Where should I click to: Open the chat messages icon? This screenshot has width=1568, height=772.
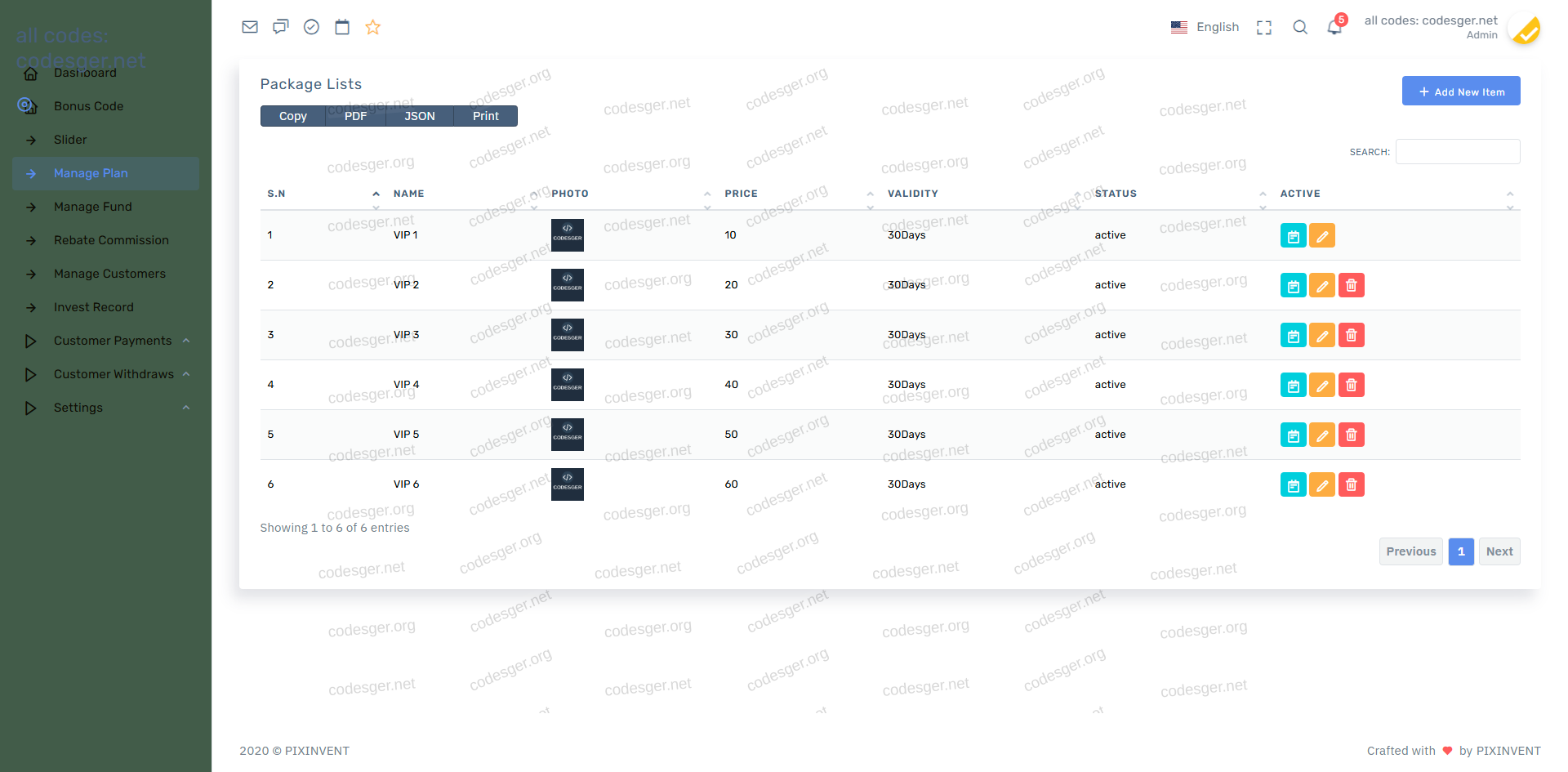click(x=280, y=27)
